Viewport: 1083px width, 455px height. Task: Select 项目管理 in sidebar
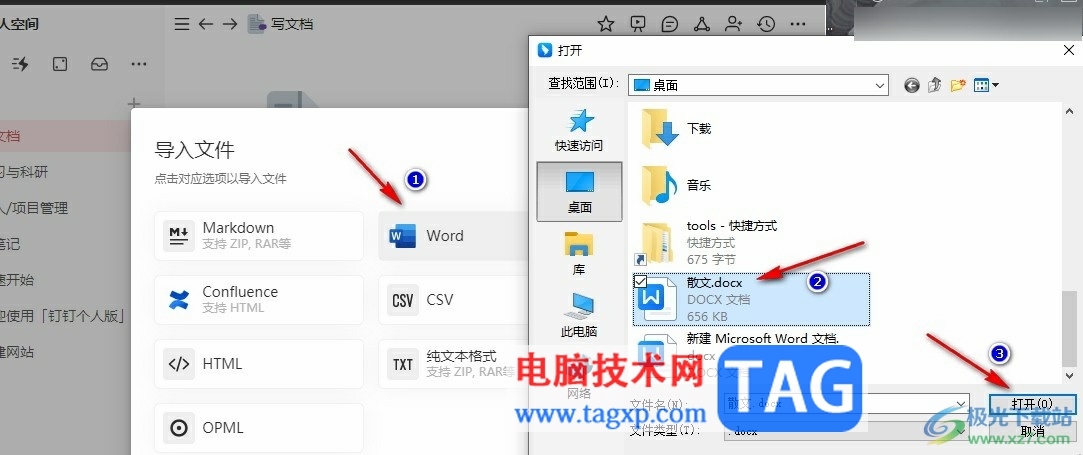coord(35,208)
